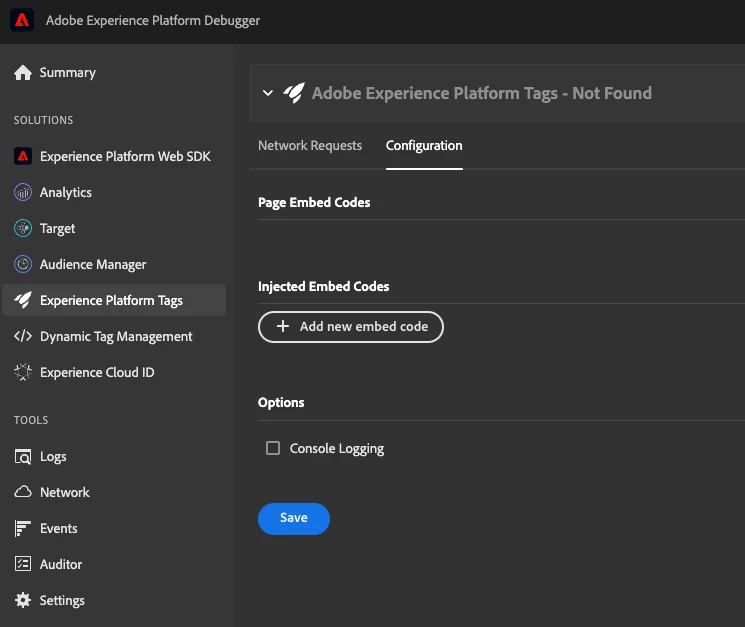Open Target solution label

[57, 228]
